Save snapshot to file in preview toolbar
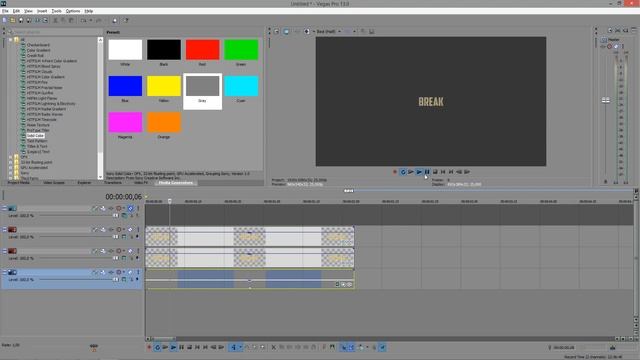This screenshot has width=640, height=360. pyautogui.click(x=371, y=31)
